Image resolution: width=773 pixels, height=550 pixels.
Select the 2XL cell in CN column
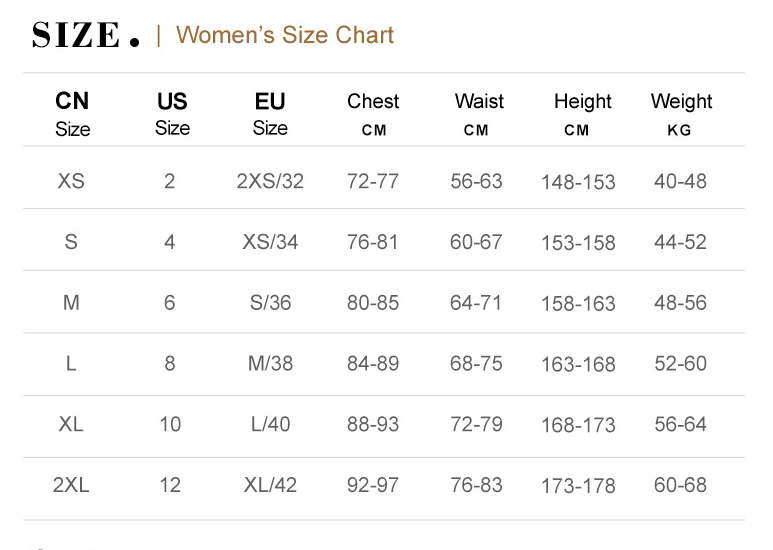click(x=71, y=485)
